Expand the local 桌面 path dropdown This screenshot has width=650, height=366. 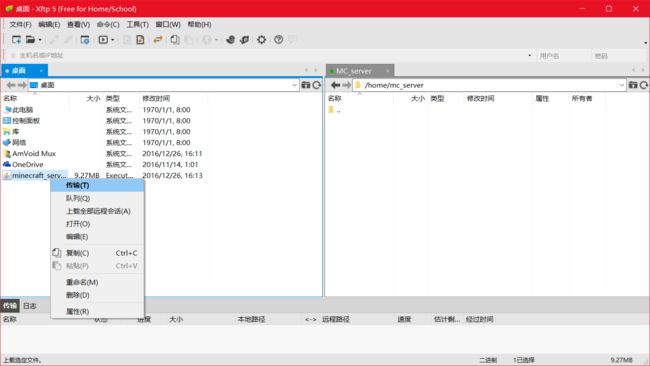coord(294,85)
